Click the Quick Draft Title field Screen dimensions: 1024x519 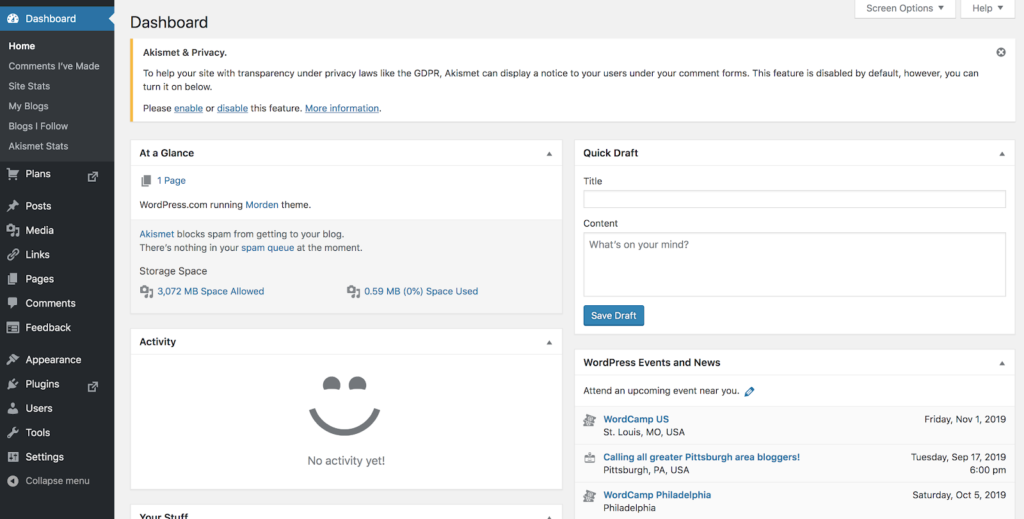[x=794, y=200]
